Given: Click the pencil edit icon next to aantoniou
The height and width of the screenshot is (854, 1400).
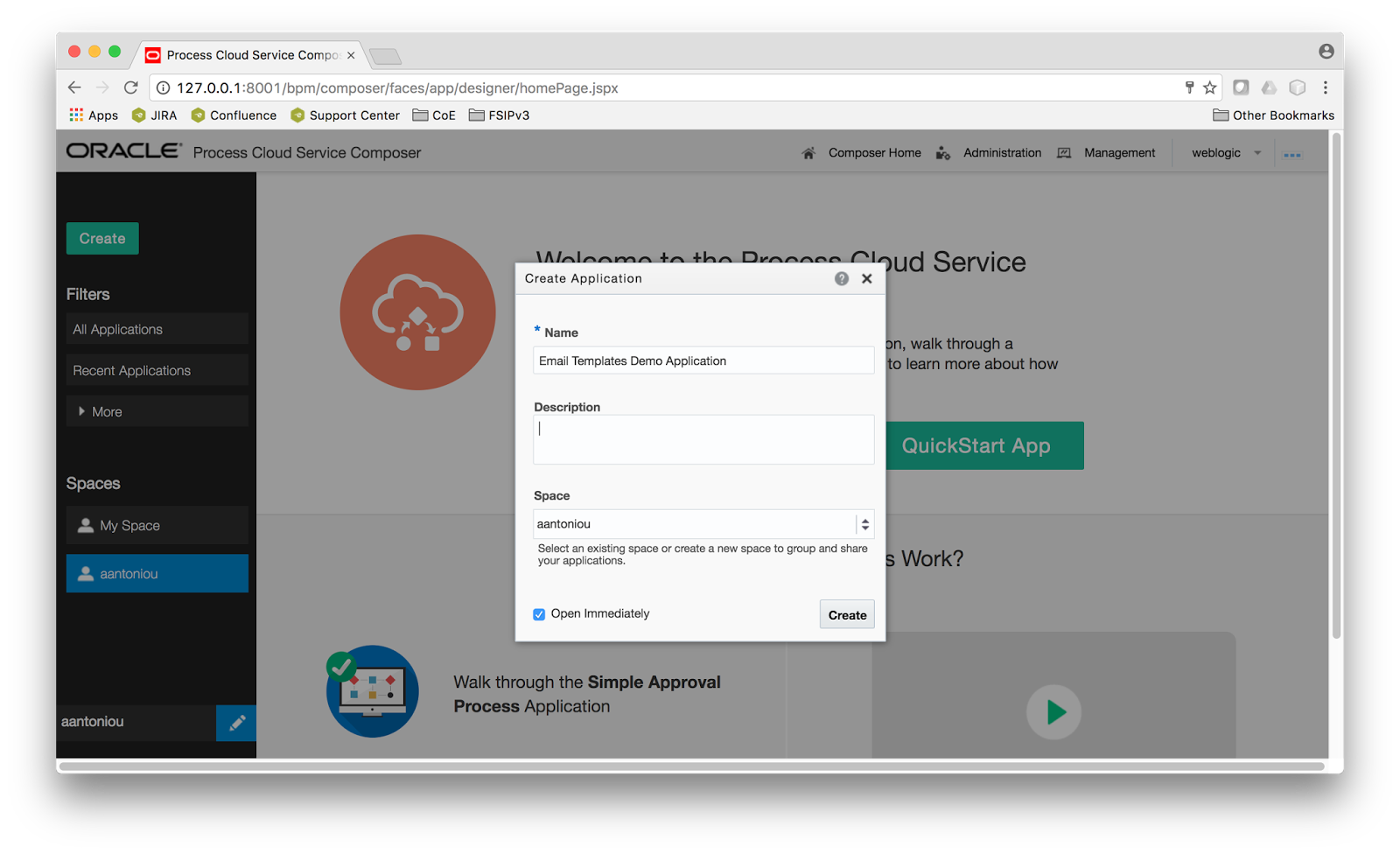Looking at the screenshot, I should (236, 722).
